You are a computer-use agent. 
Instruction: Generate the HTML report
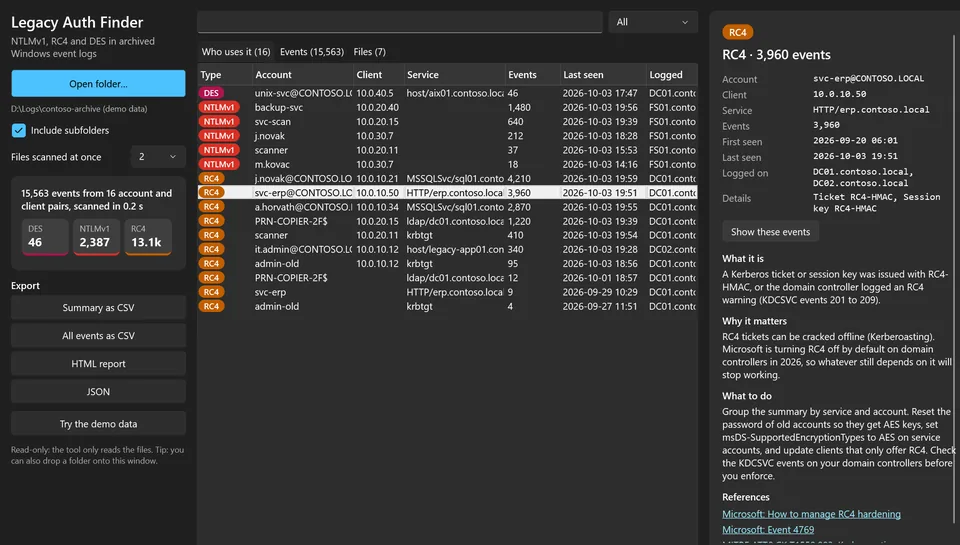[98, 364]
